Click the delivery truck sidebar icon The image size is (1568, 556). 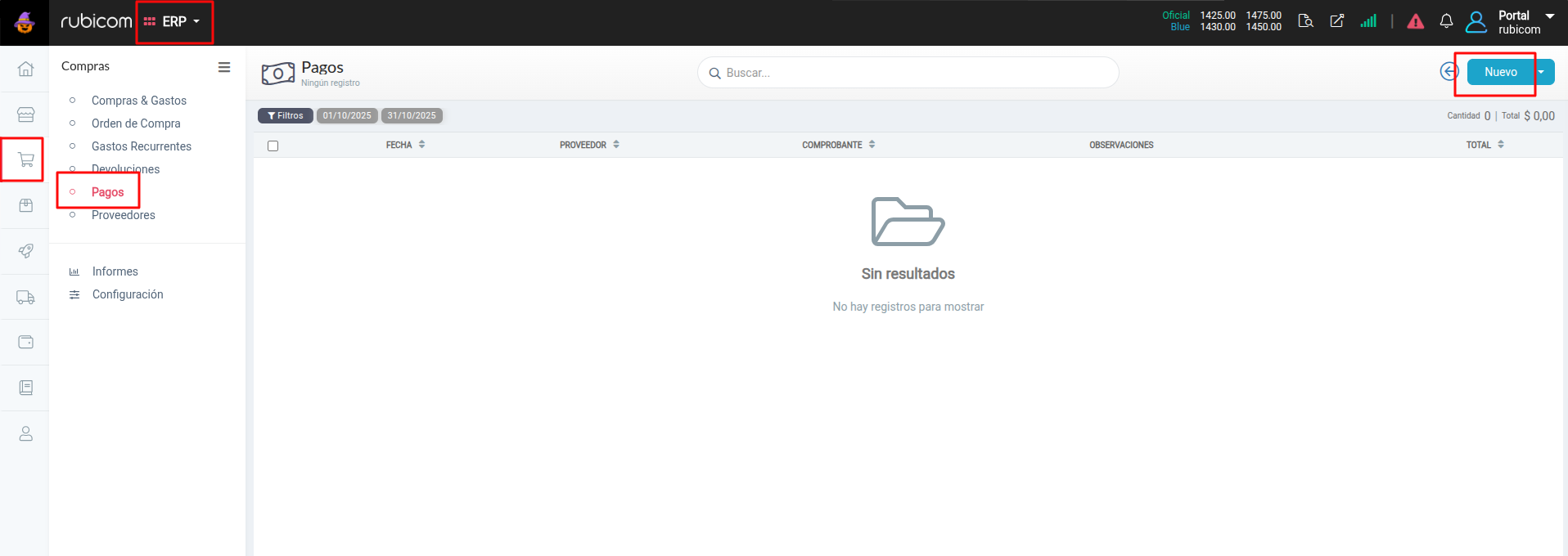(x=25, y=298)
